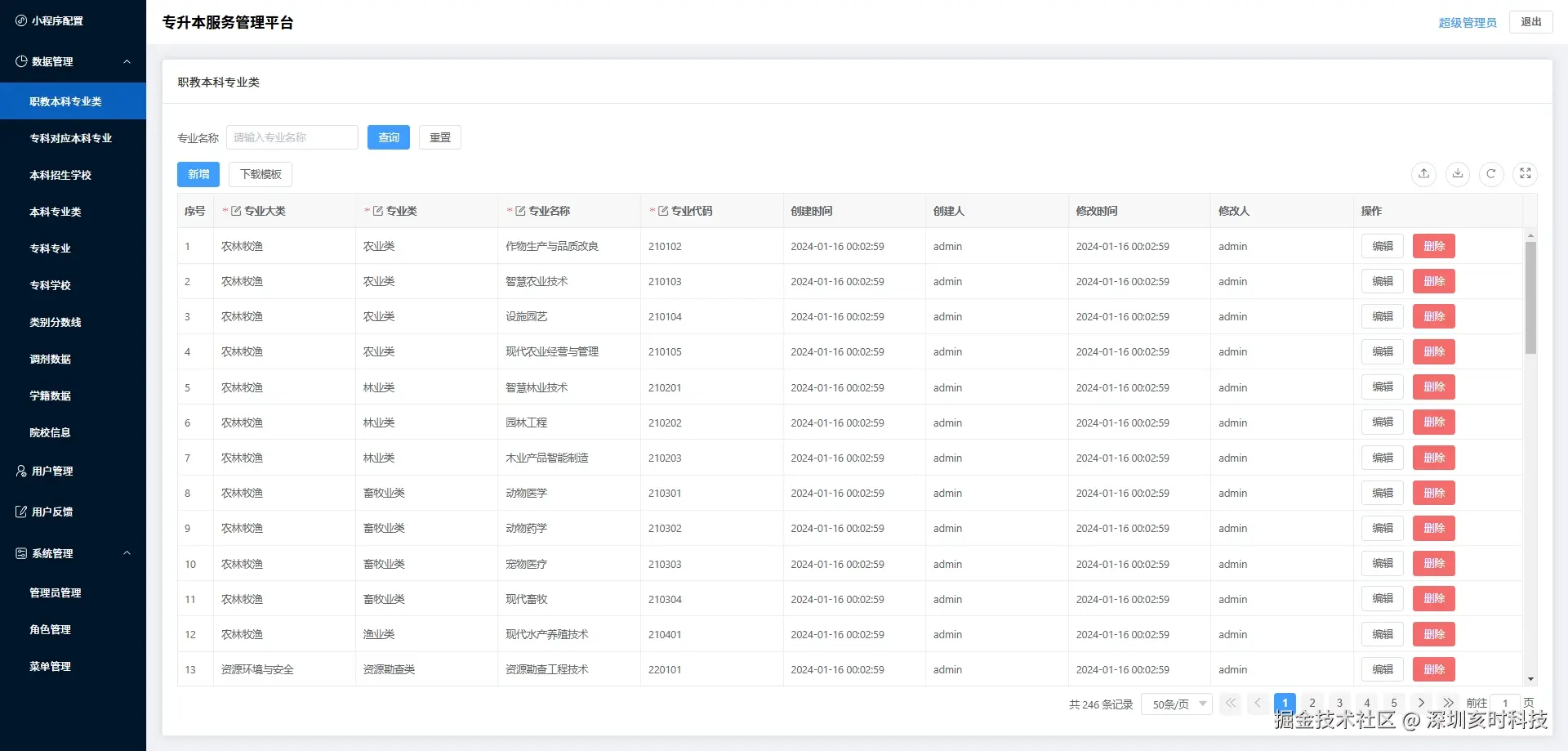The width and height of the screenshot is (1568, 751).
Task: Edit the 设施园艺 row
Action: tap(1383, 316)
